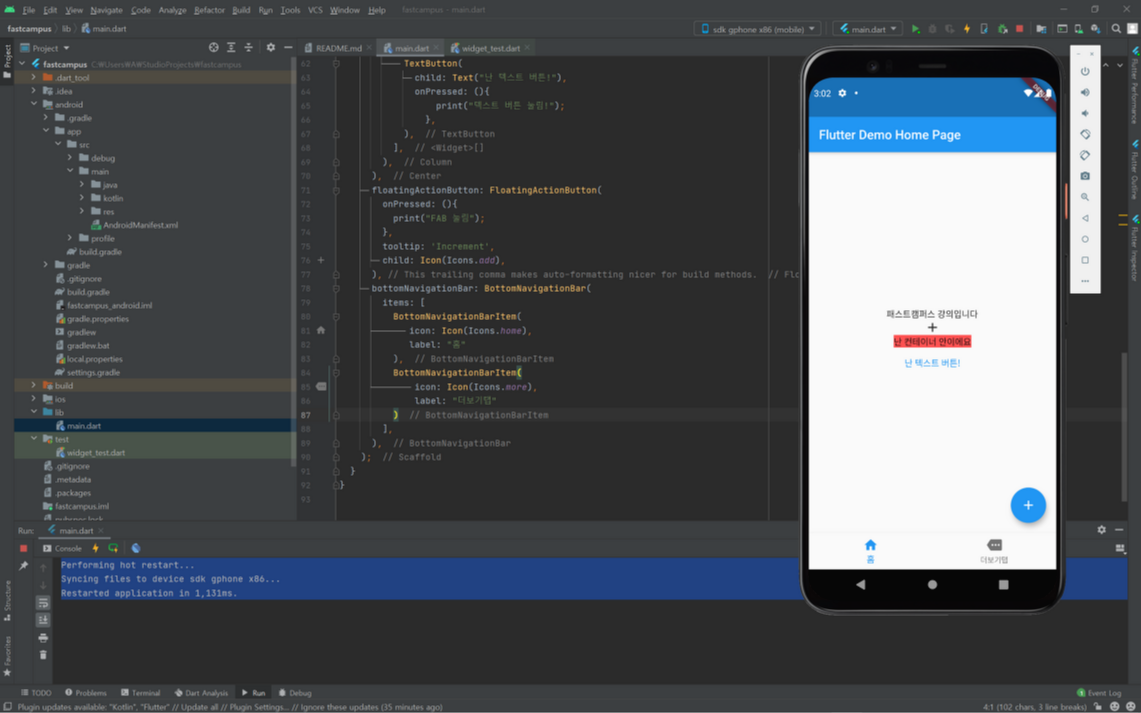
Task: Select AndroidManifest.xml in project tree
Action: [140, 225]
